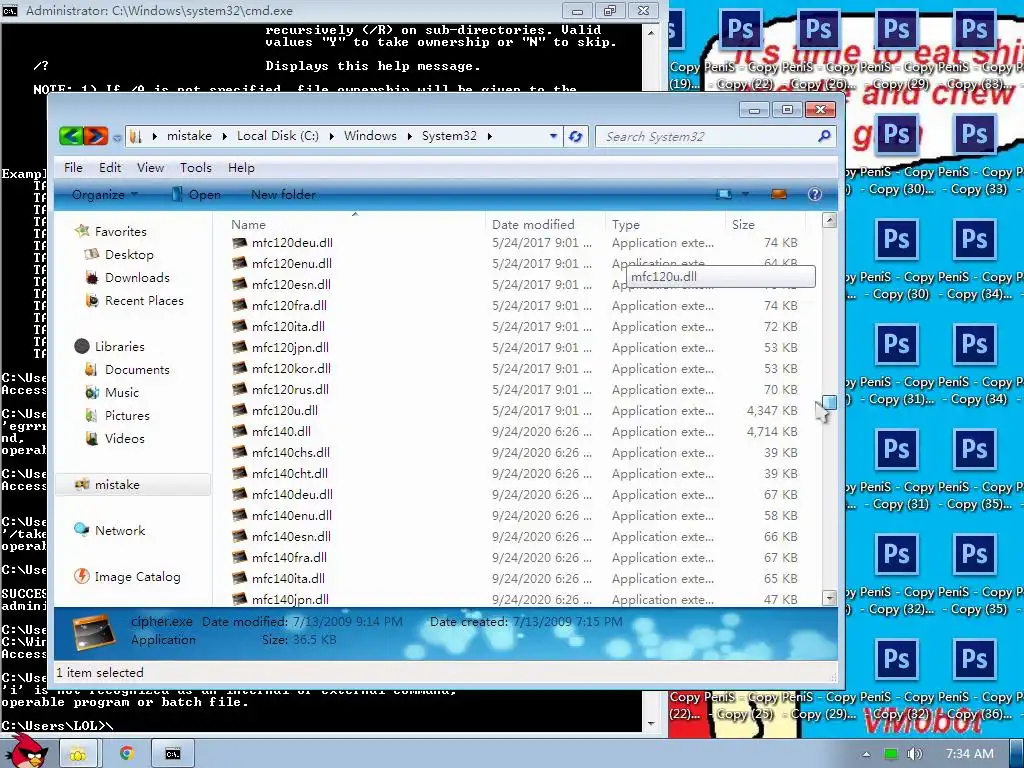Expand breadcrumb arrow after mistake

coord(224,136)
